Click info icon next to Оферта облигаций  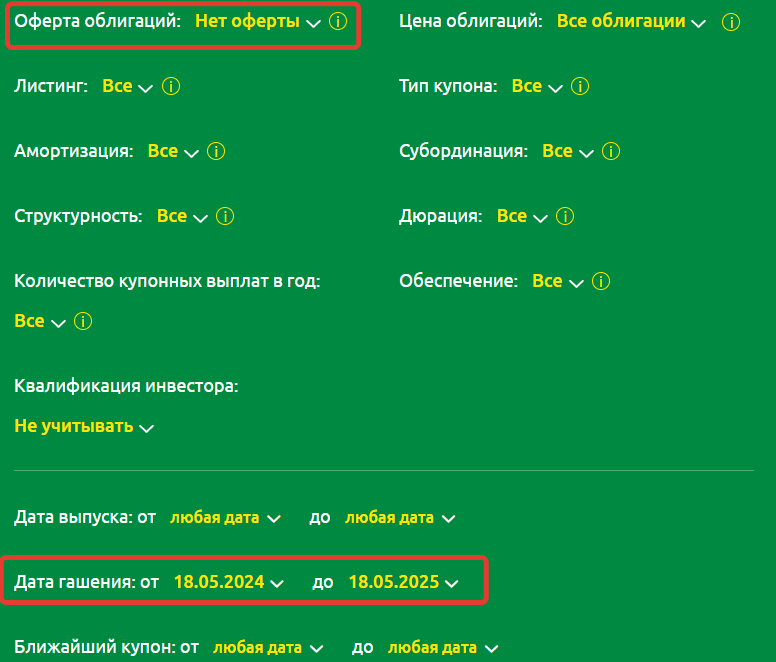[x=338, y=21]
